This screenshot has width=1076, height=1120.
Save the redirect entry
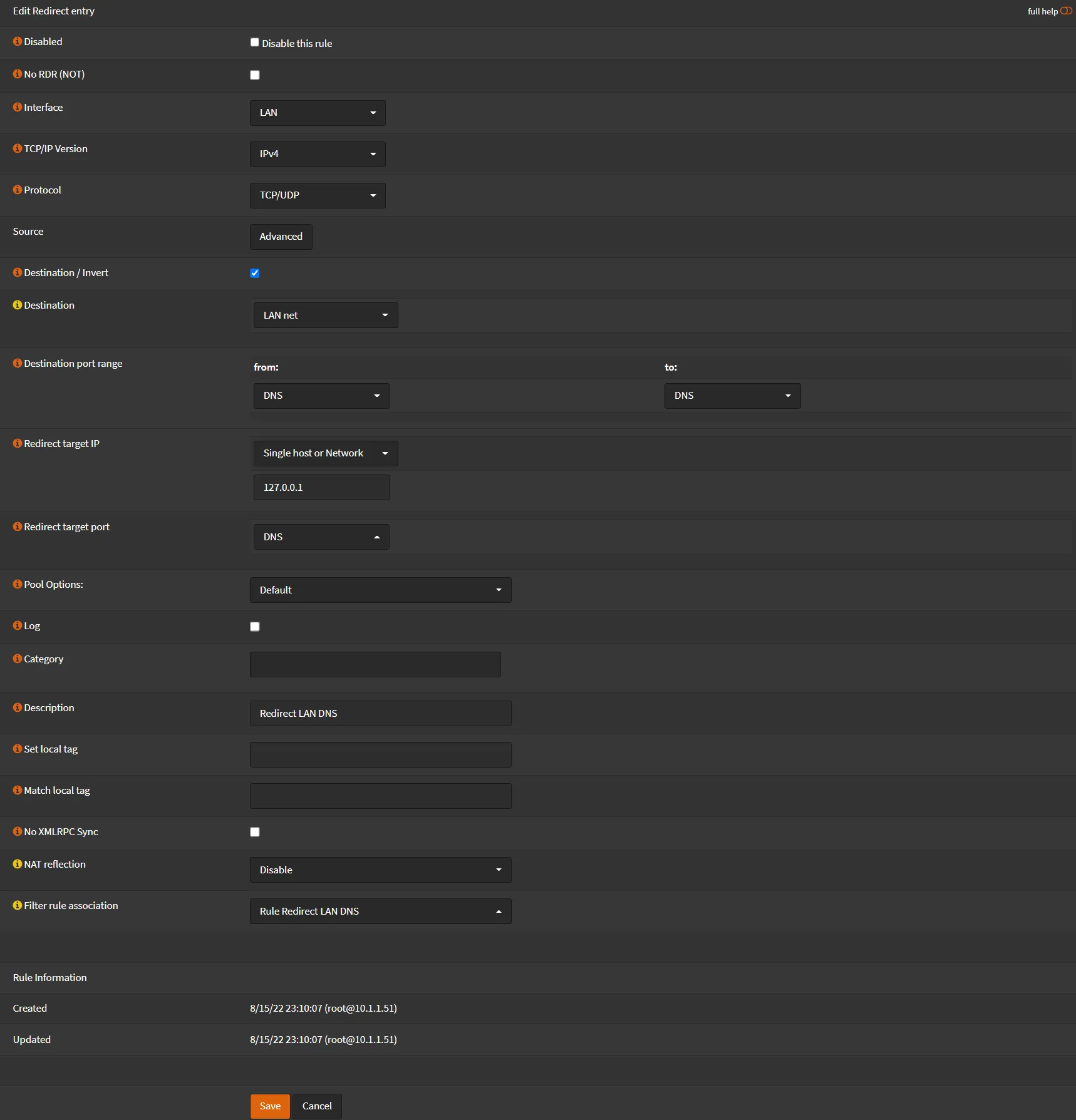click(270, 1106)
